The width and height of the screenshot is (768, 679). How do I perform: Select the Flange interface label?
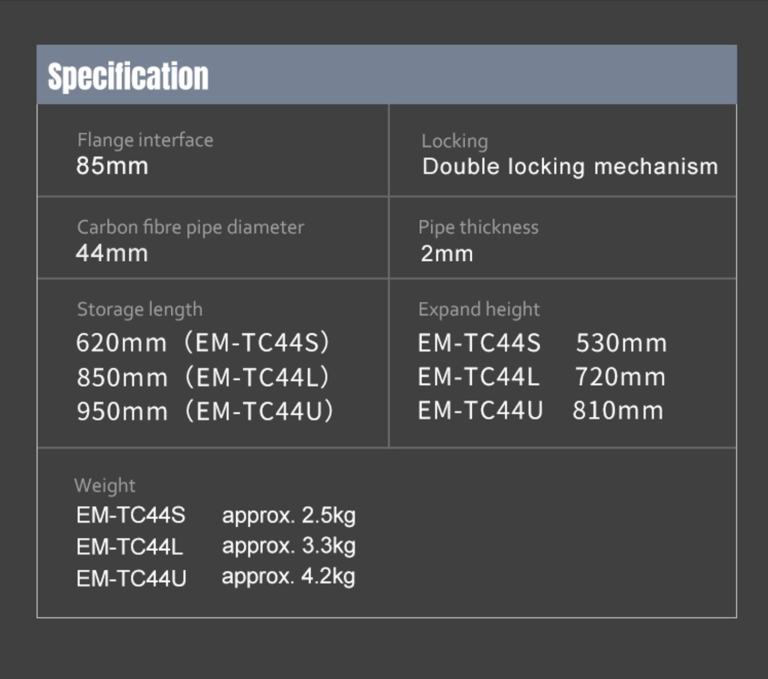145,140
